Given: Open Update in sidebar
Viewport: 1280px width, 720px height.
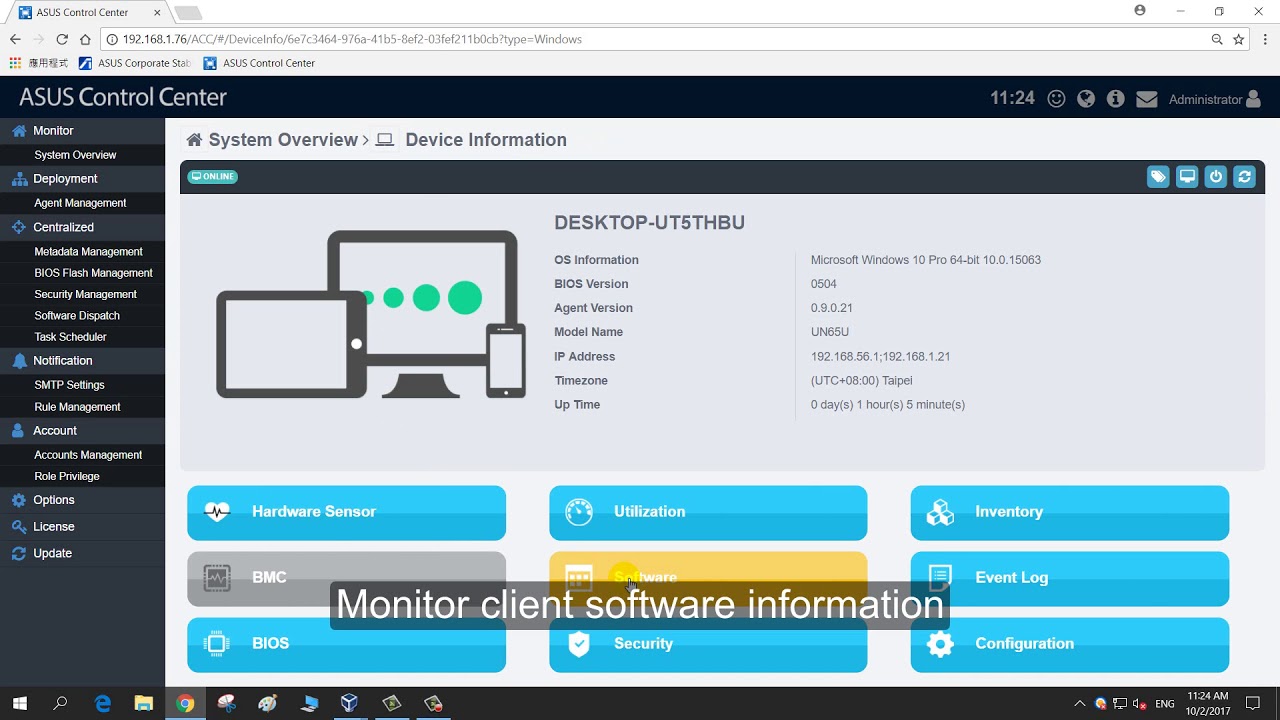Looking at the screenshot, I should click(x=82, y=553).
